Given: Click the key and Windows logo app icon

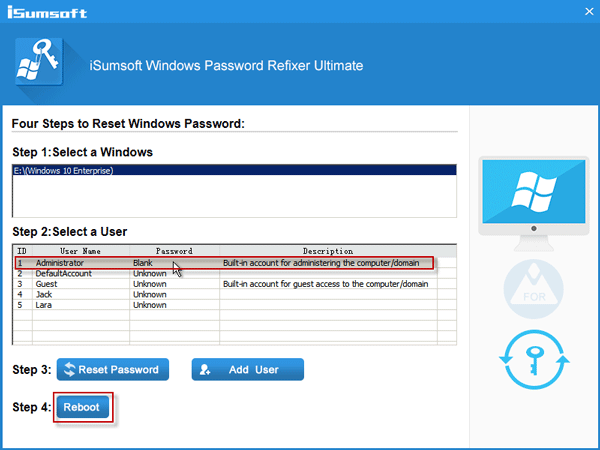Looking at the screenshot, I should (x=39, y=61).
